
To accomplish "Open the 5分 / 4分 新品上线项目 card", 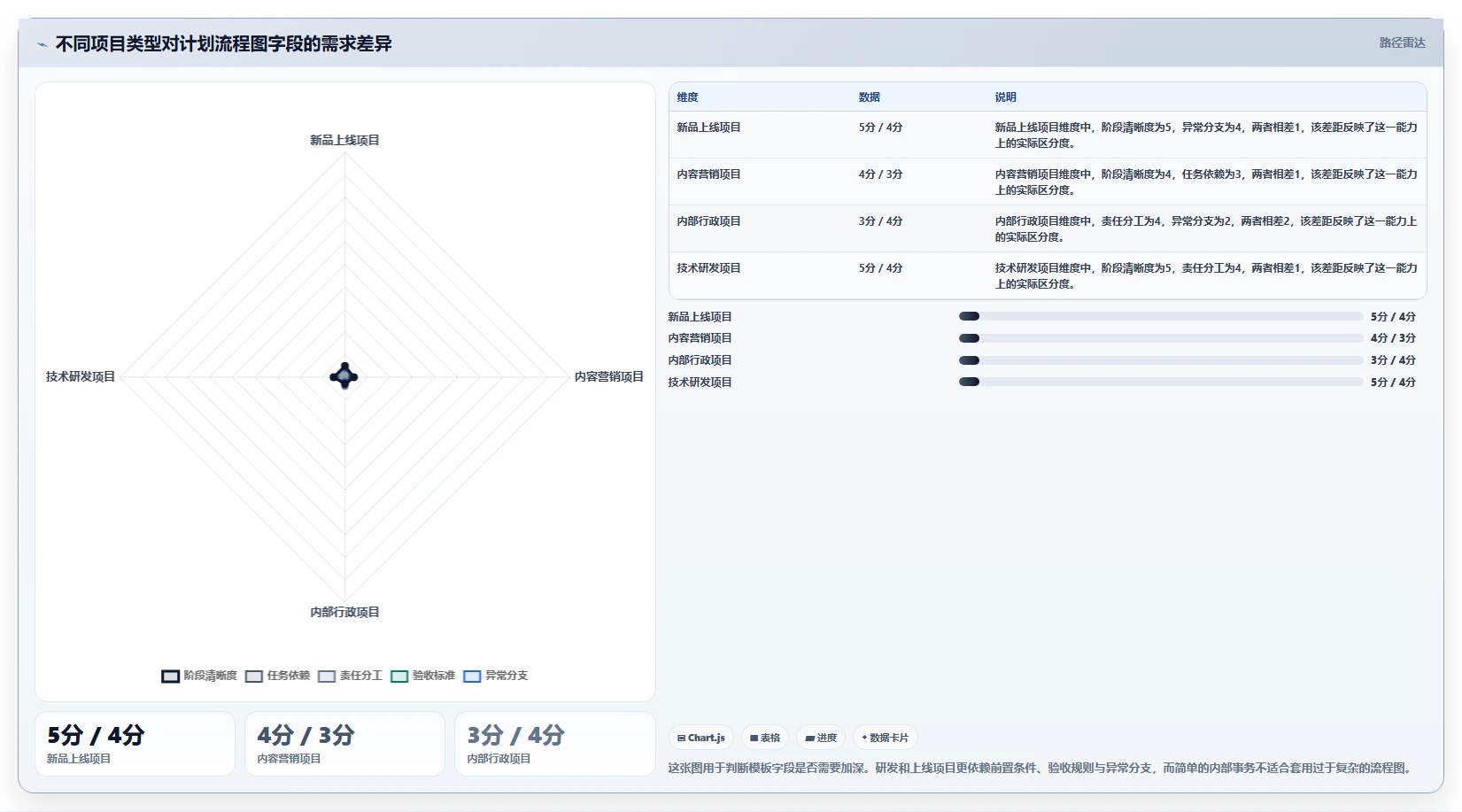I will [135, 744].
